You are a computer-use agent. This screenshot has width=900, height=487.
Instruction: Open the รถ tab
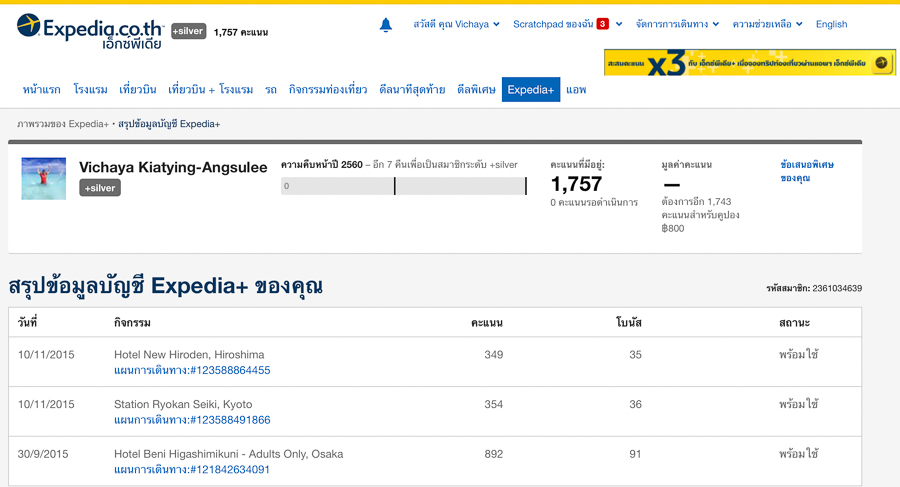tap(271, 90)
